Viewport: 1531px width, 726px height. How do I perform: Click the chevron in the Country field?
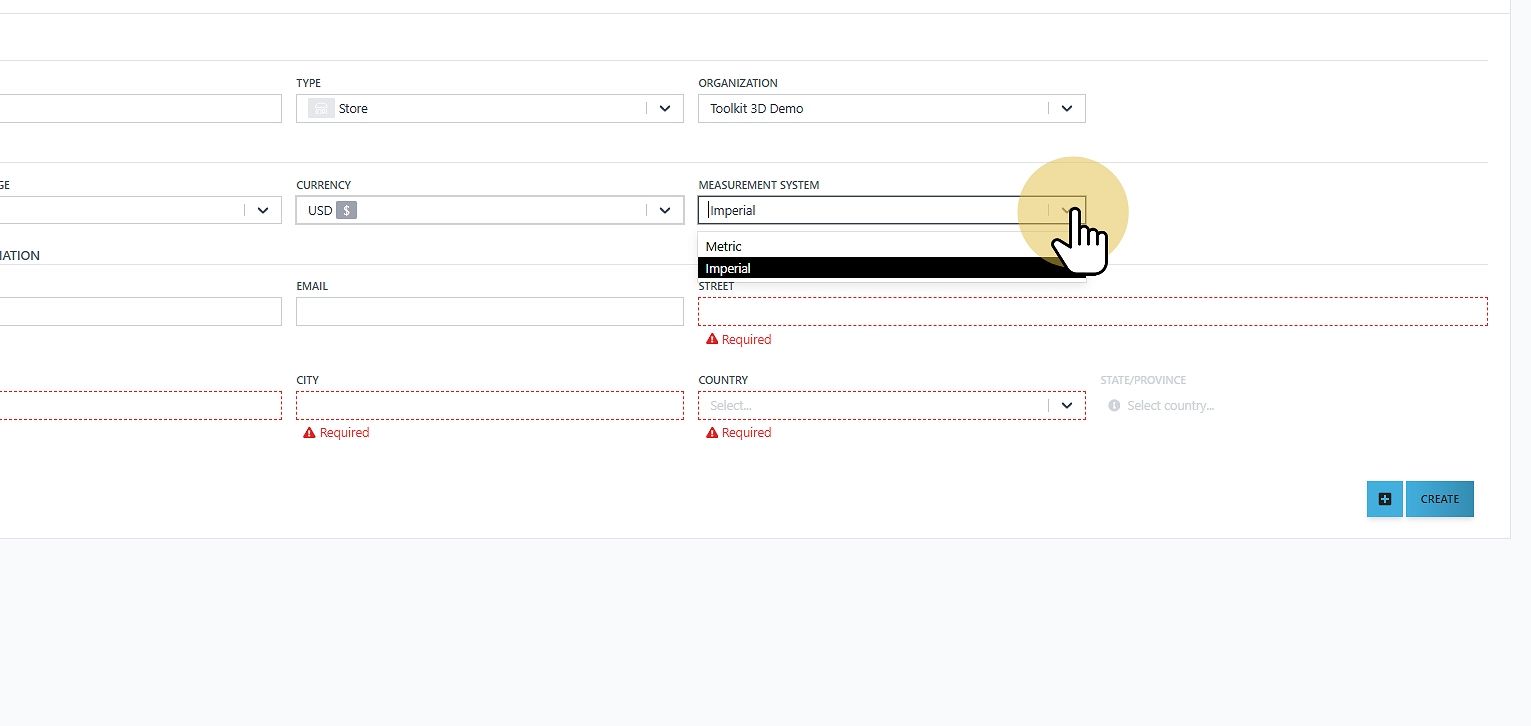[x=1067, y=405]
